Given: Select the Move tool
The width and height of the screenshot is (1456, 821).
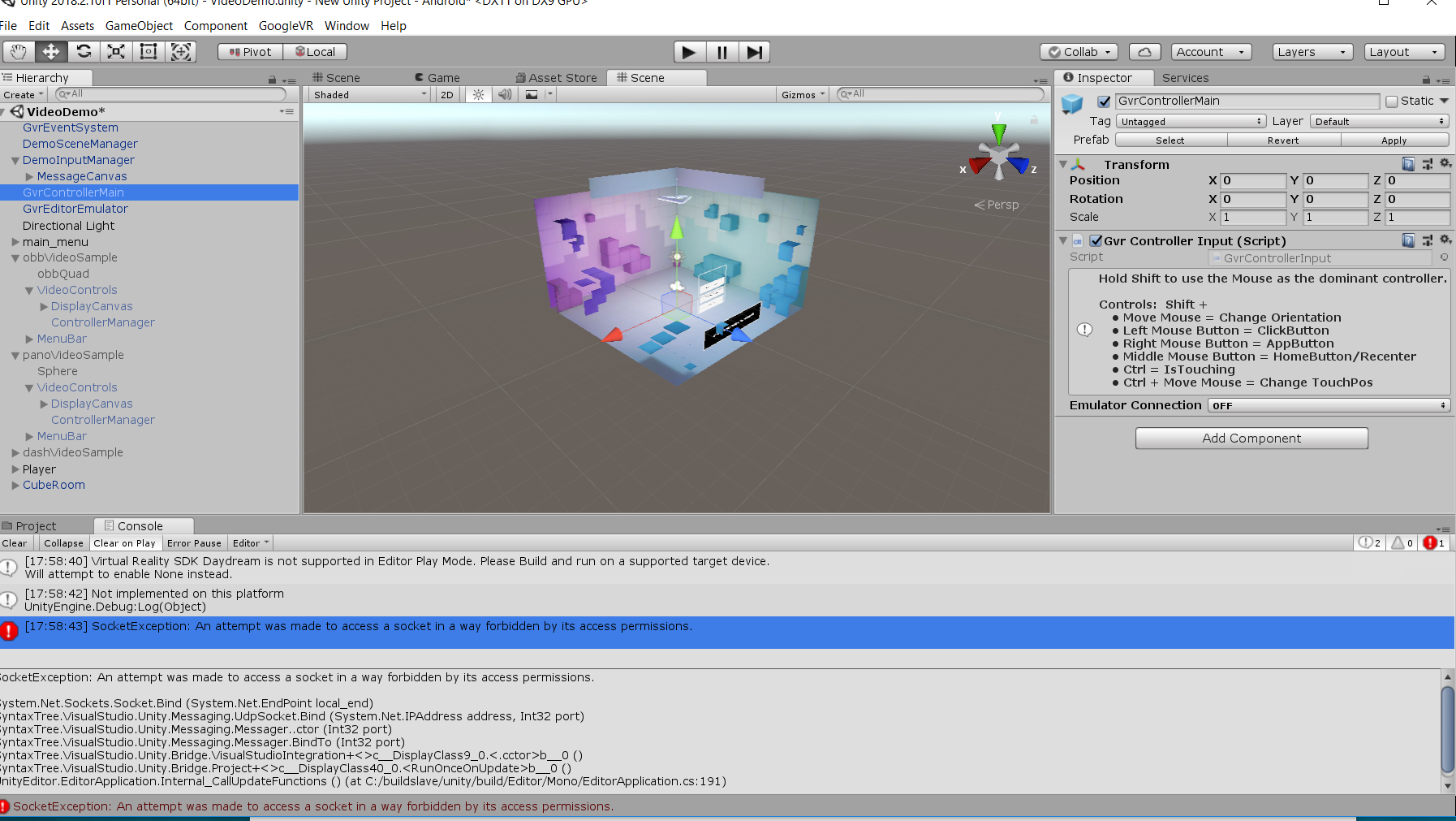Looking at the screenshot, I should [51, 51].
